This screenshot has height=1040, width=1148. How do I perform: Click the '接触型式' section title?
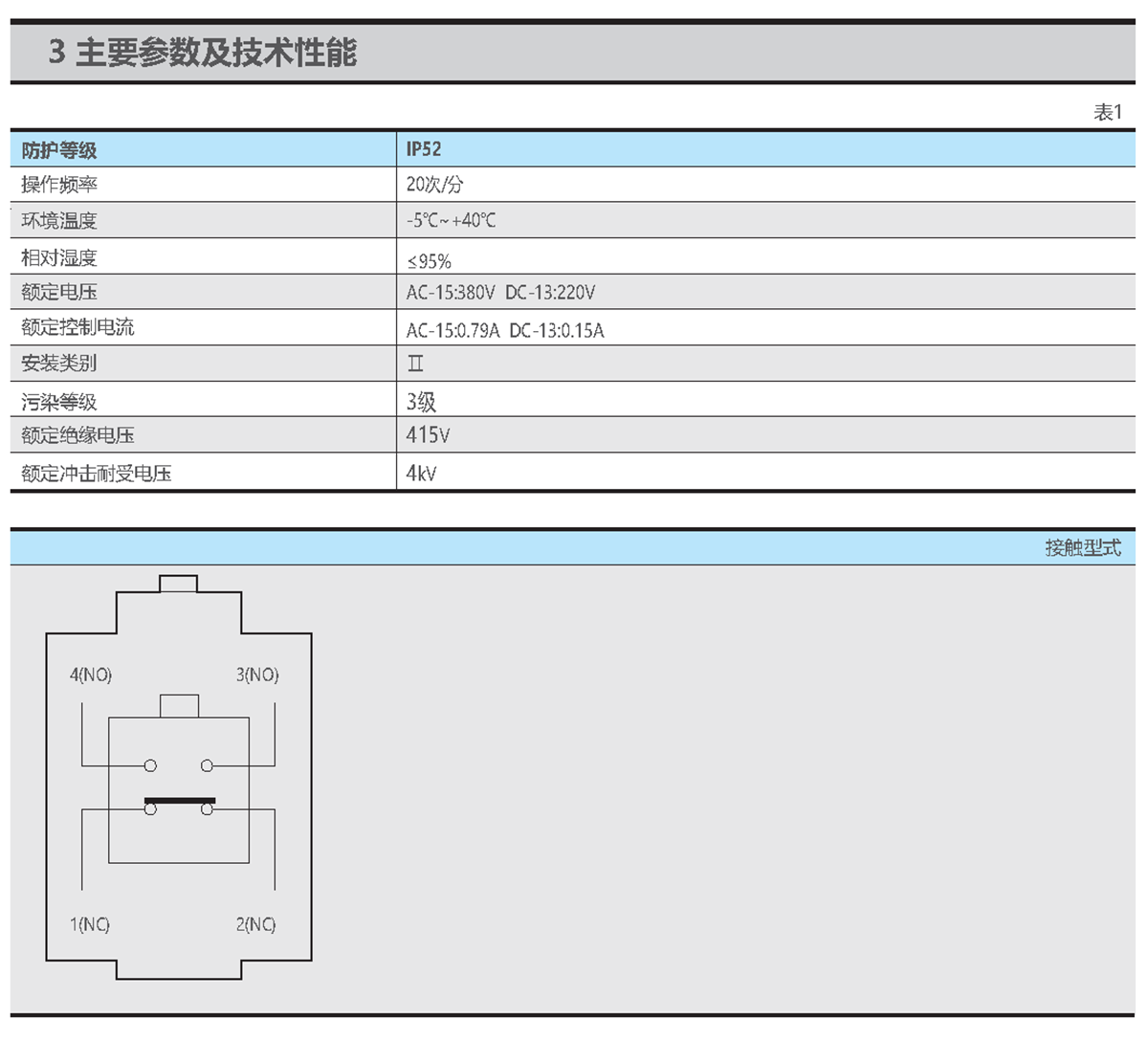(x=1083, y=547)
